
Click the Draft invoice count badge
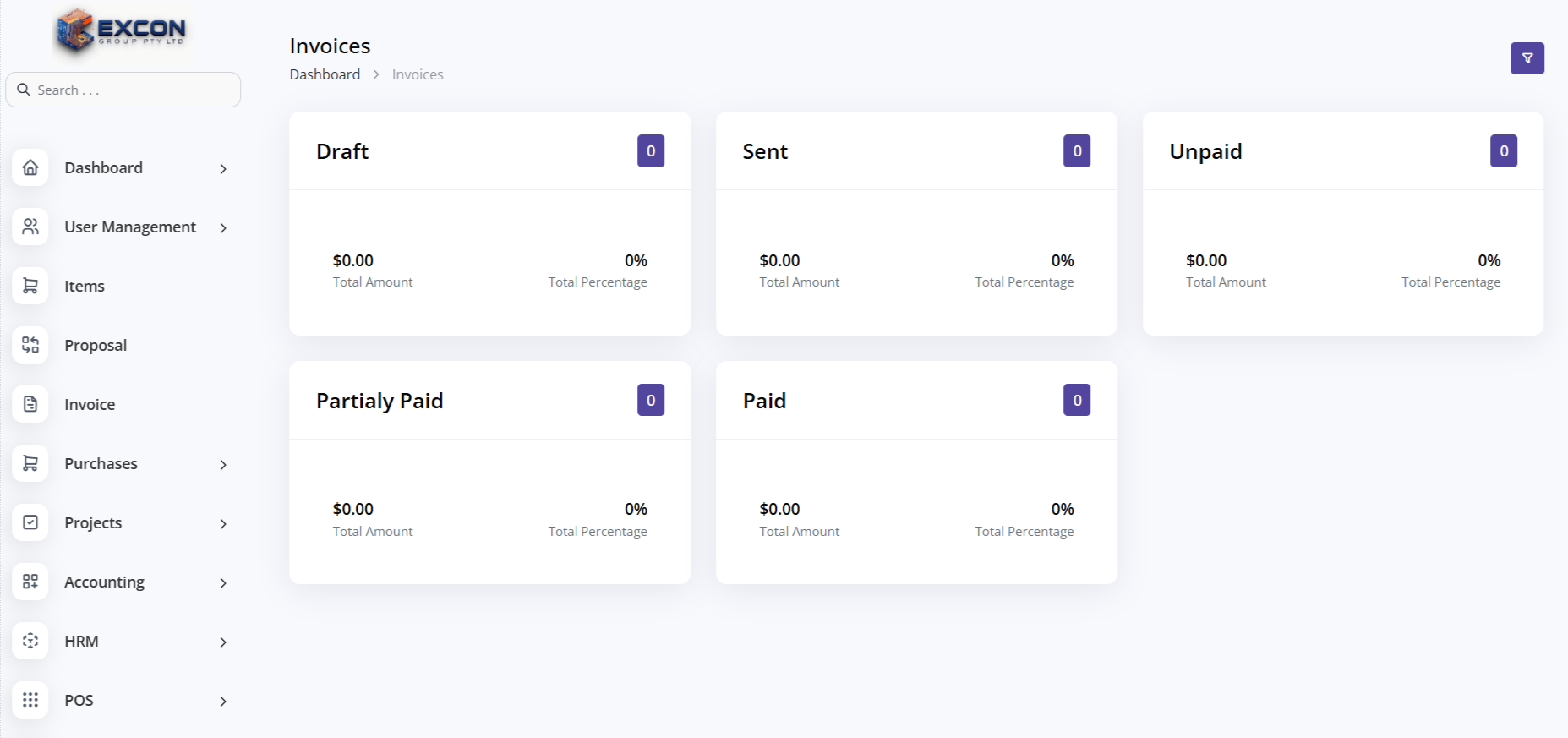point(650,151)
